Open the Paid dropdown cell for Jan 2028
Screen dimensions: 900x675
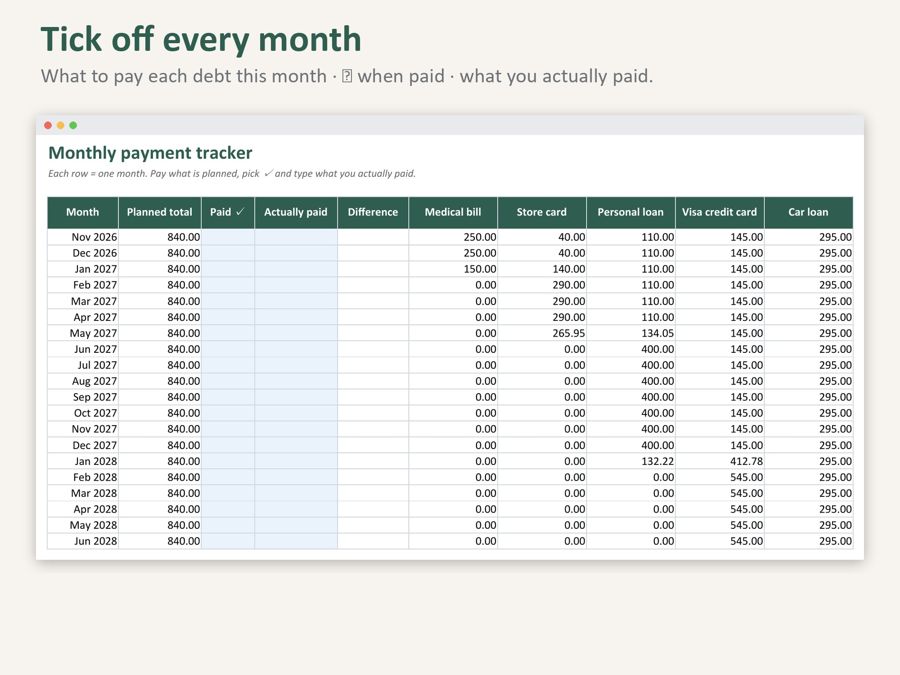coord(228,461)
